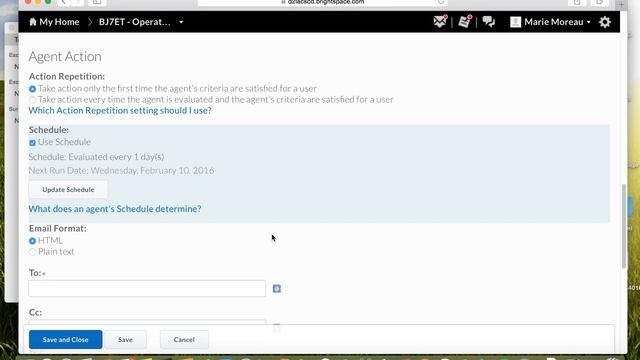Open update alerts icon in navbar
The image size is (640, 360).
(x=464, y=22)
